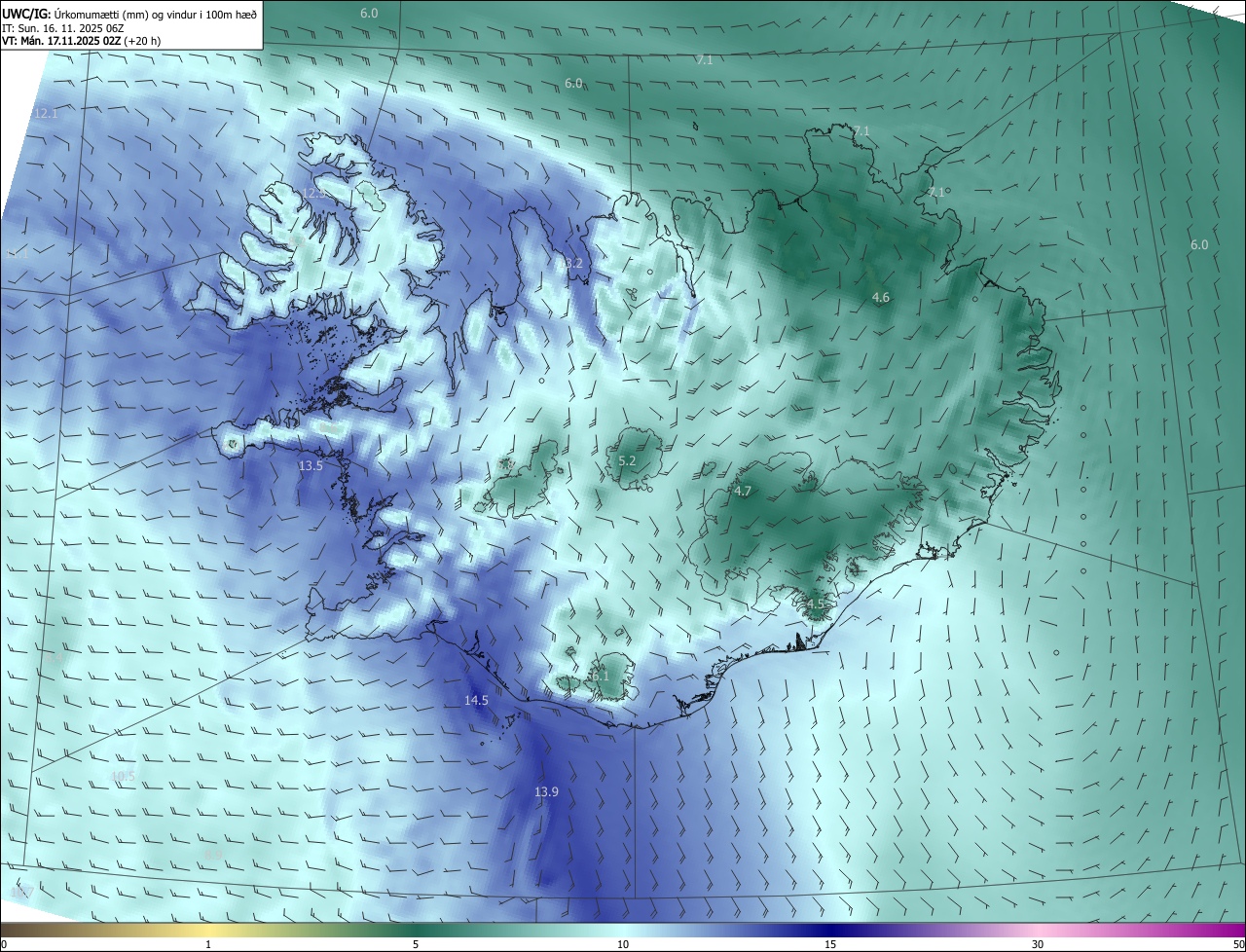Viewport: 1246px width, 952px height.
Task: Click the 5.2 value on the glacier
Action: click(x=627, y=461)
